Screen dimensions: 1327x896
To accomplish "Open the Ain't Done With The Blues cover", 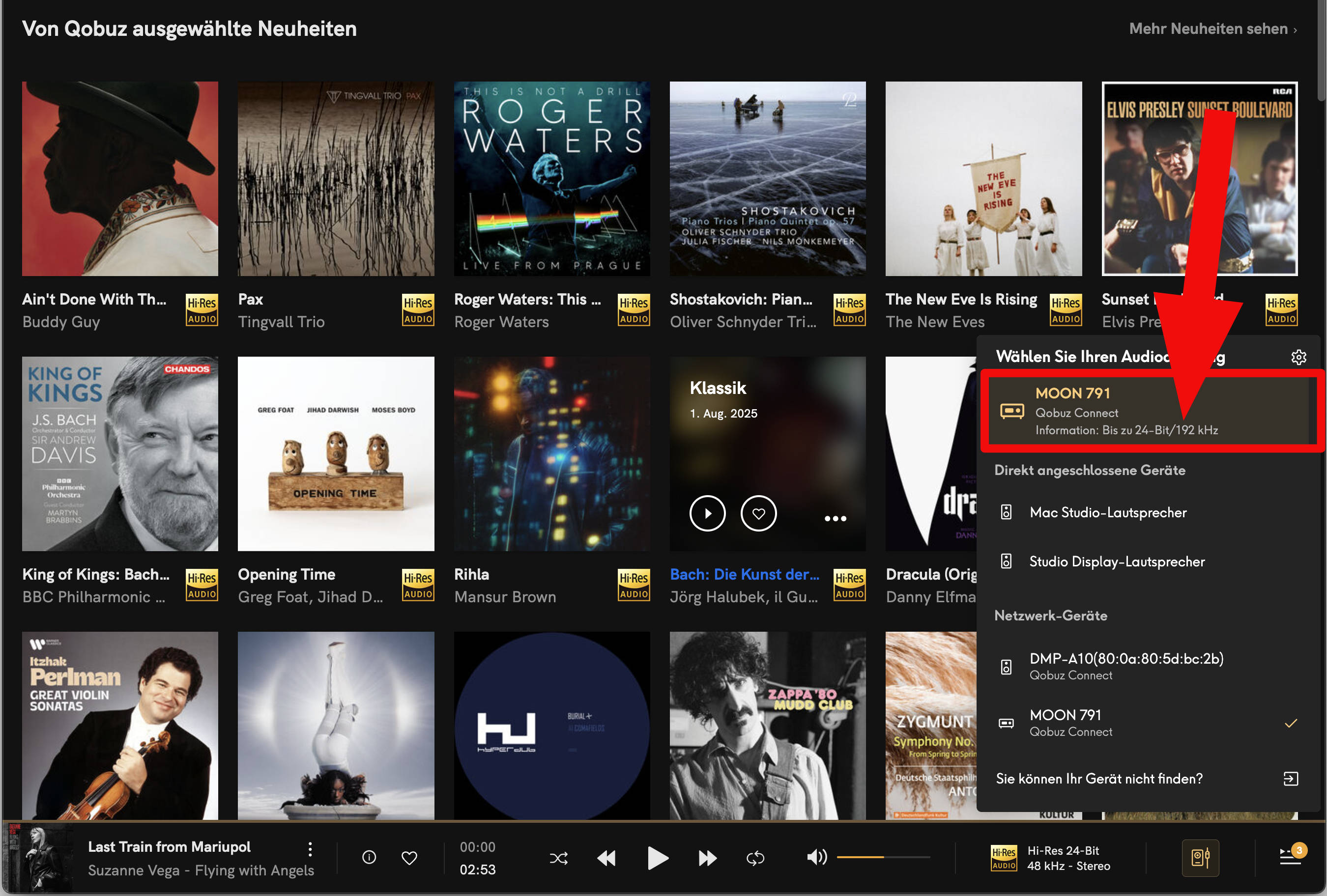I will coord(120,179).
